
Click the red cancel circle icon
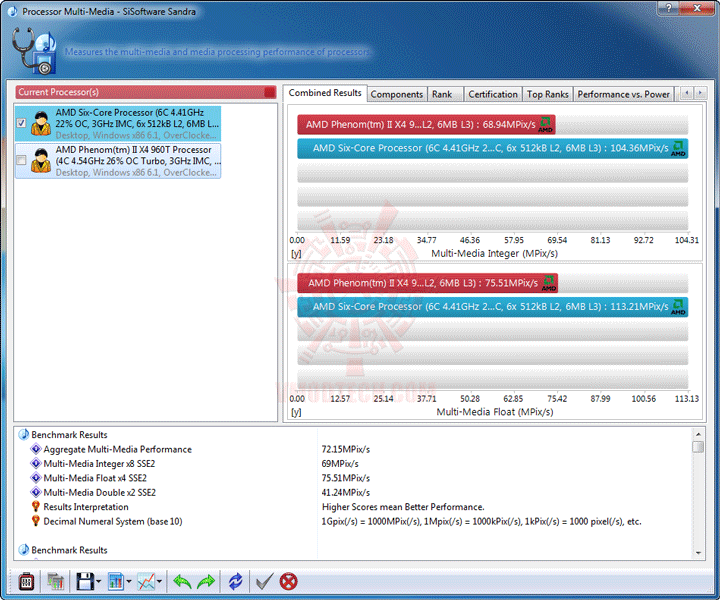[288, 582]
